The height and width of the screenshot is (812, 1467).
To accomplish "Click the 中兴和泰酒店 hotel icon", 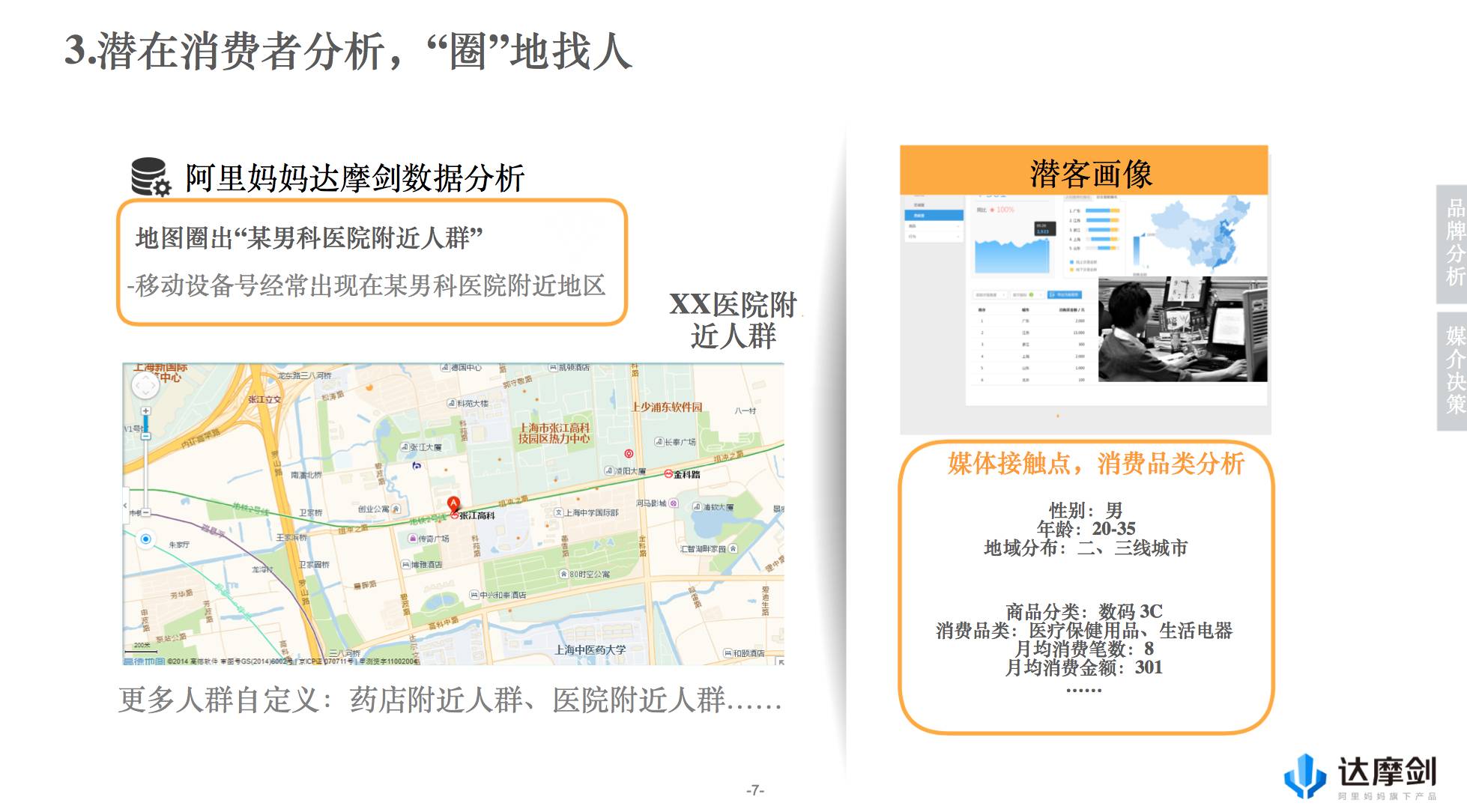I will coord(474,595).
